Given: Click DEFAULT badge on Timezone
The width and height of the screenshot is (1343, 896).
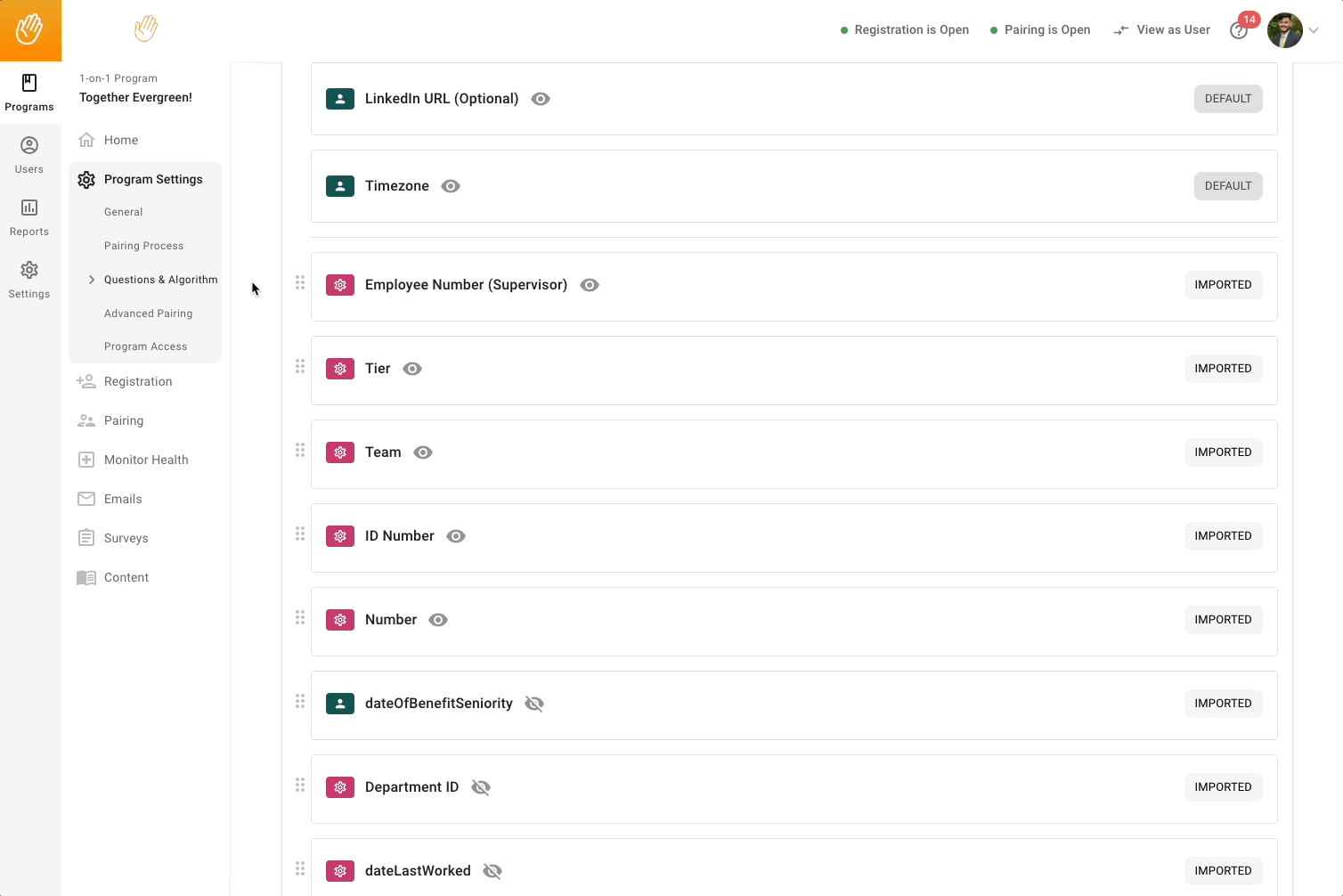Looking at the screenshot, I should click(x=1228, y=186).
